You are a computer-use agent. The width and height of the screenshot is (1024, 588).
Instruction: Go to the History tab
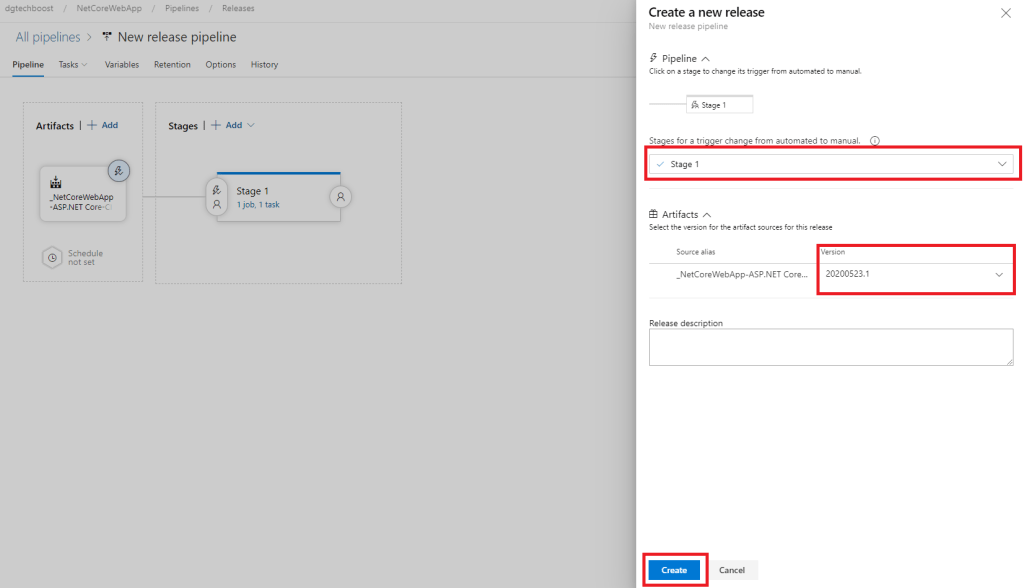(x=264, y=65)
